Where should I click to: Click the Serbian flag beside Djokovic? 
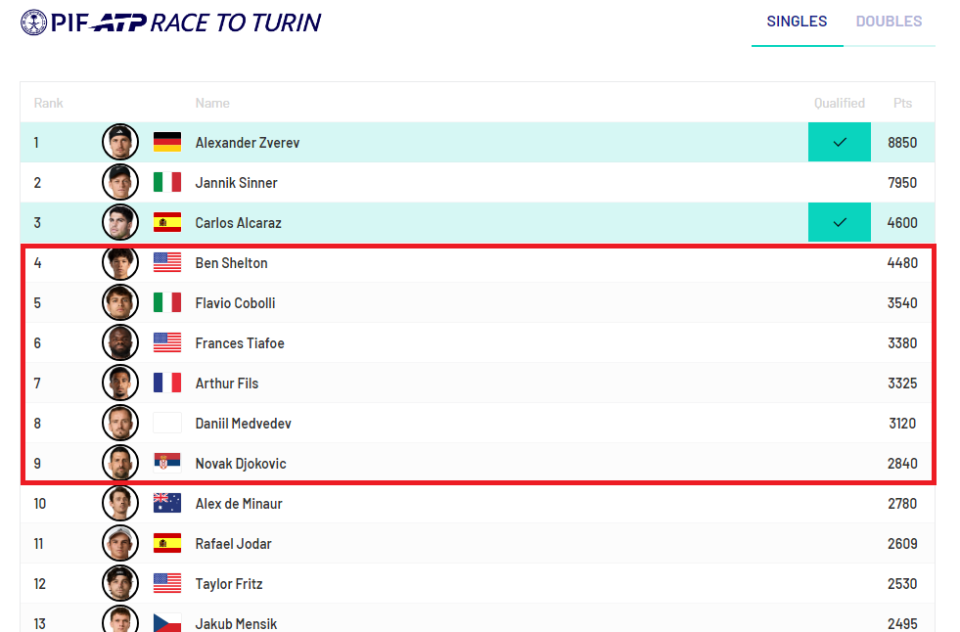pos(167,463)
